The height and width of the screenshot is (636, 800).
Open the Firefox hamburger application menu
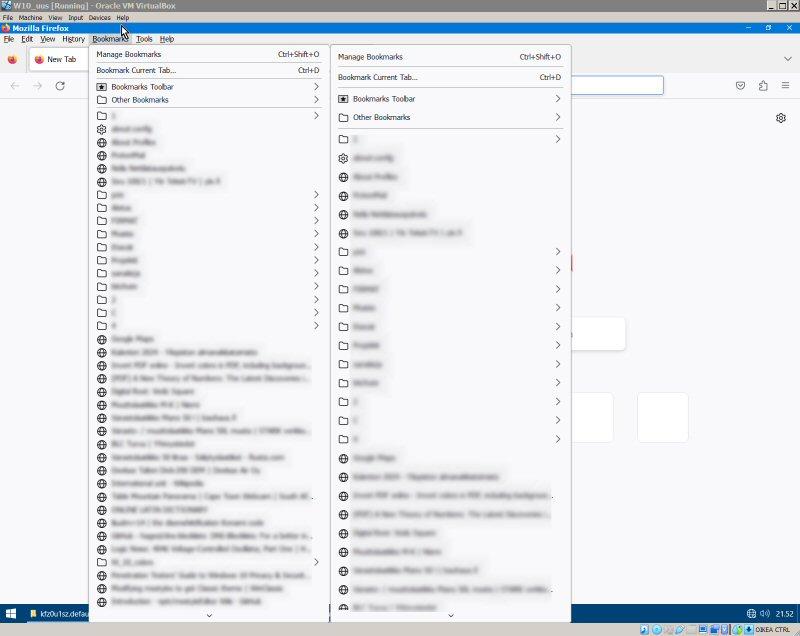click(x=785, y=86)
